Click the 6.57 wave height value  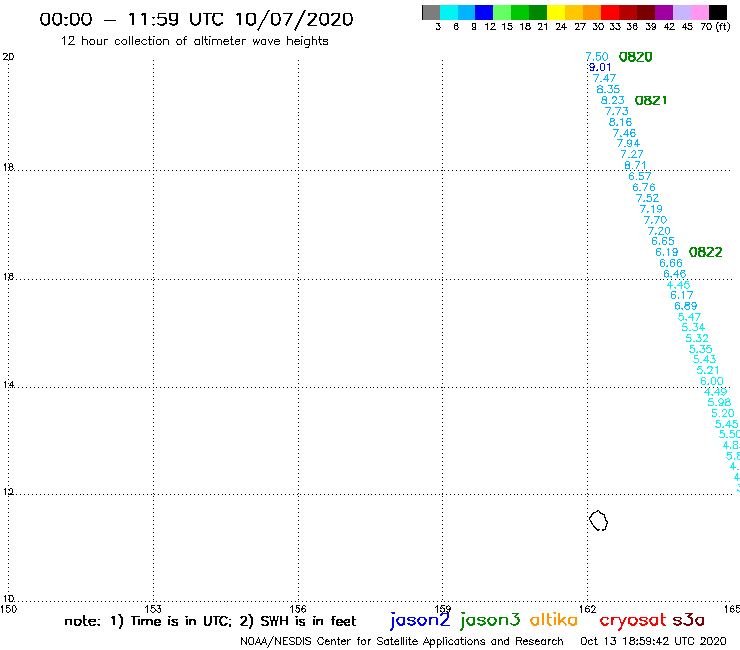coord(639,176)
